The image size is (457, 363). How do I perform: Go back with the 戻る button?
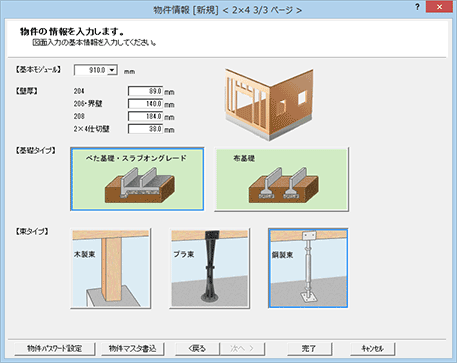point(197,349)
